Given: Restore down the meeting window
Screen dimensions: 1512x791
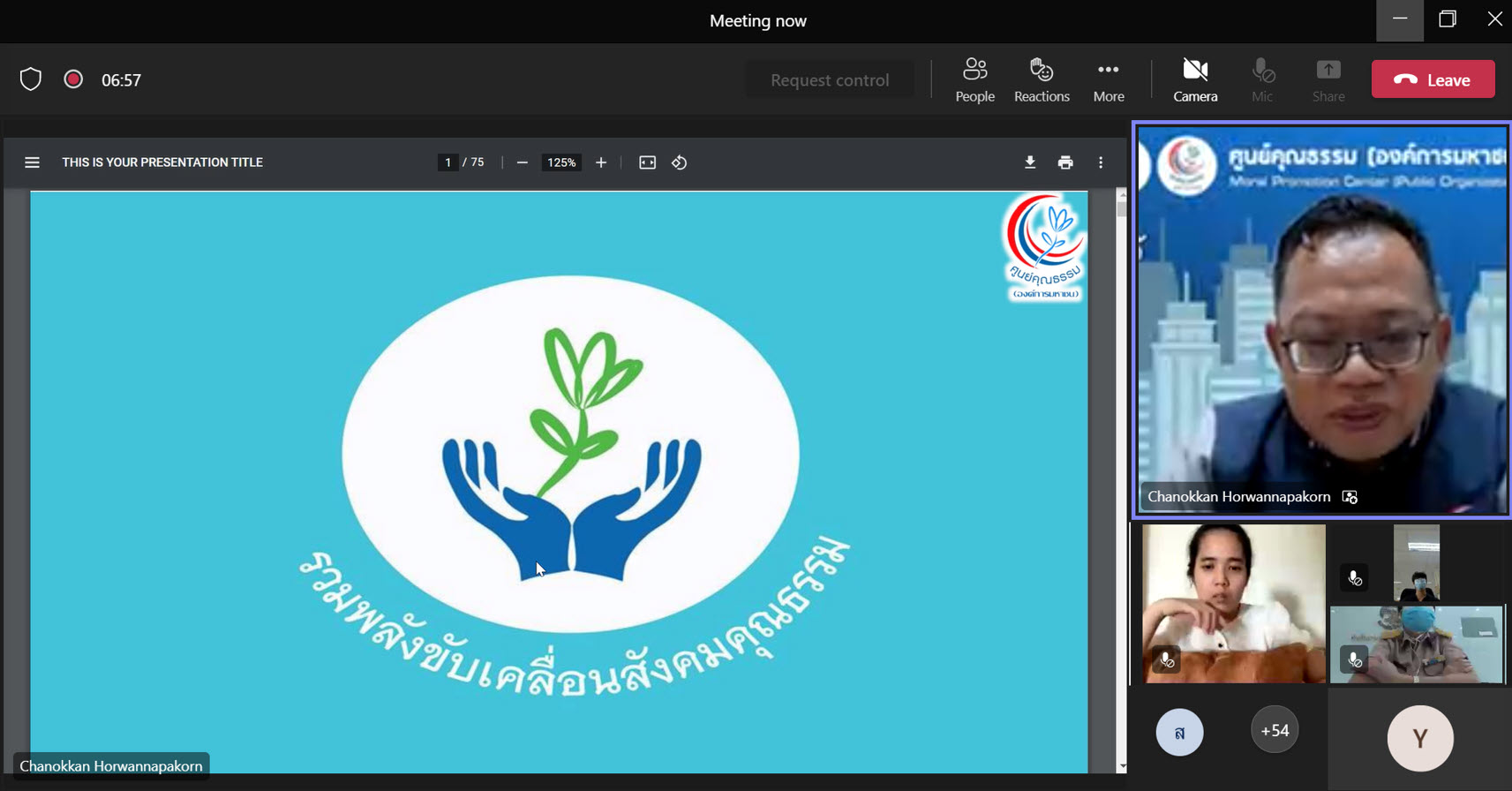Looking at the screenshot, I should [x=1448, y=19].
